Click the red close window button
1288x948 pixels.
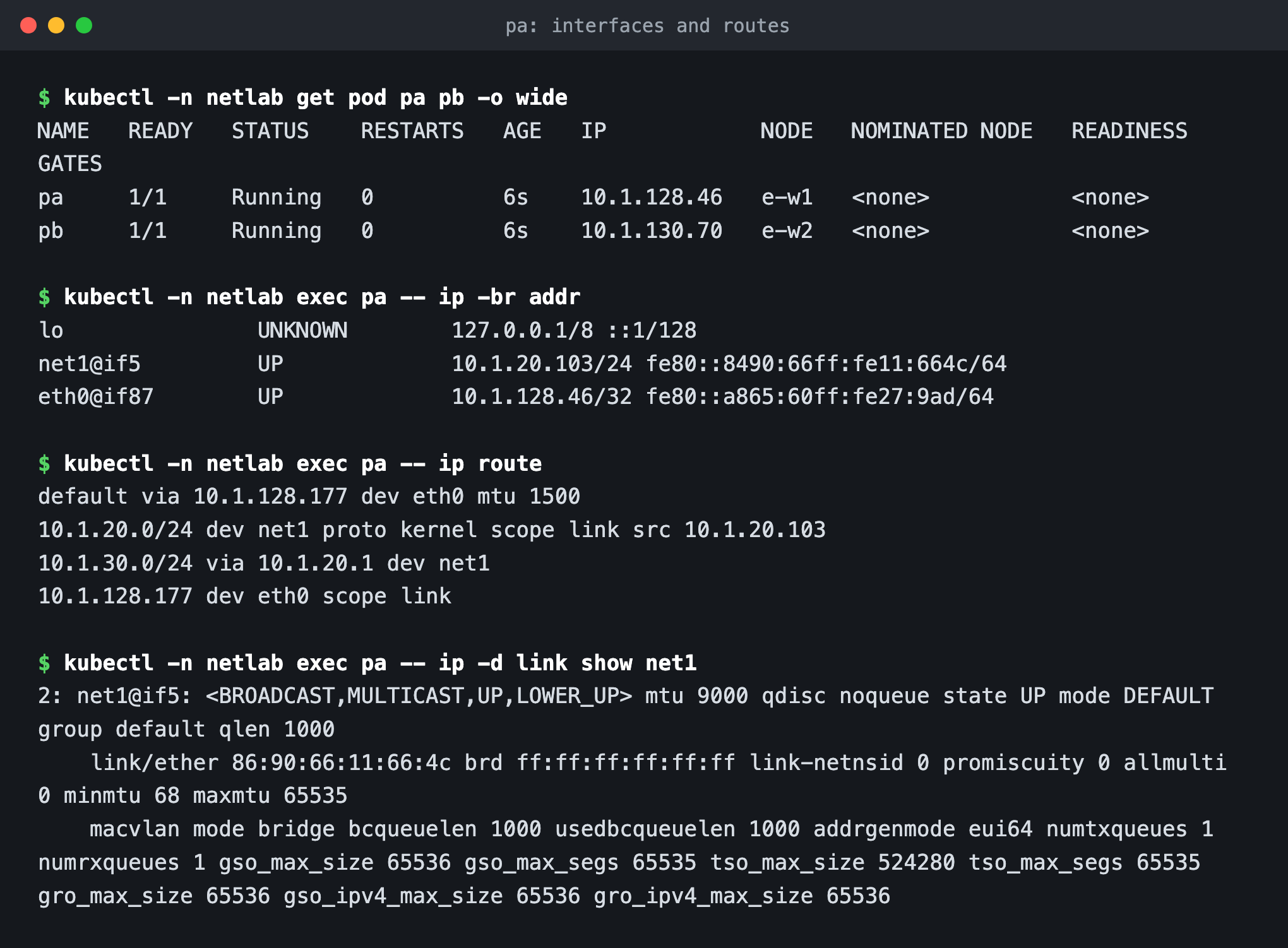pos(28,25)
